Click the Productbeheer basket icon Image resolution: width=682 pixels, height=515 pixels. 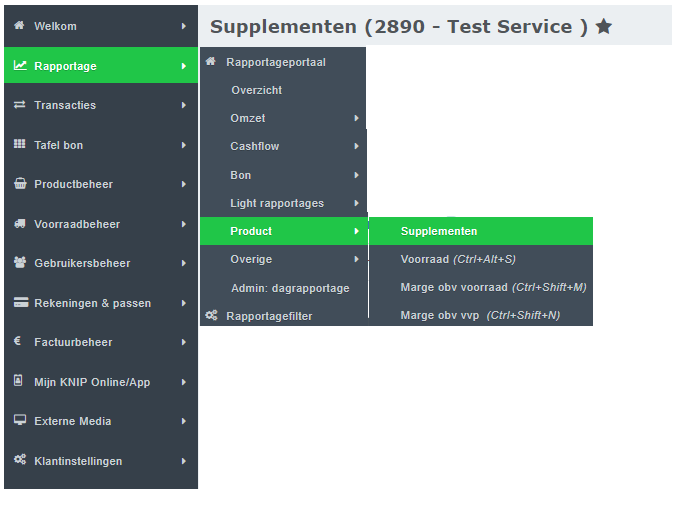pyautogui.click(x=20, y=184)
